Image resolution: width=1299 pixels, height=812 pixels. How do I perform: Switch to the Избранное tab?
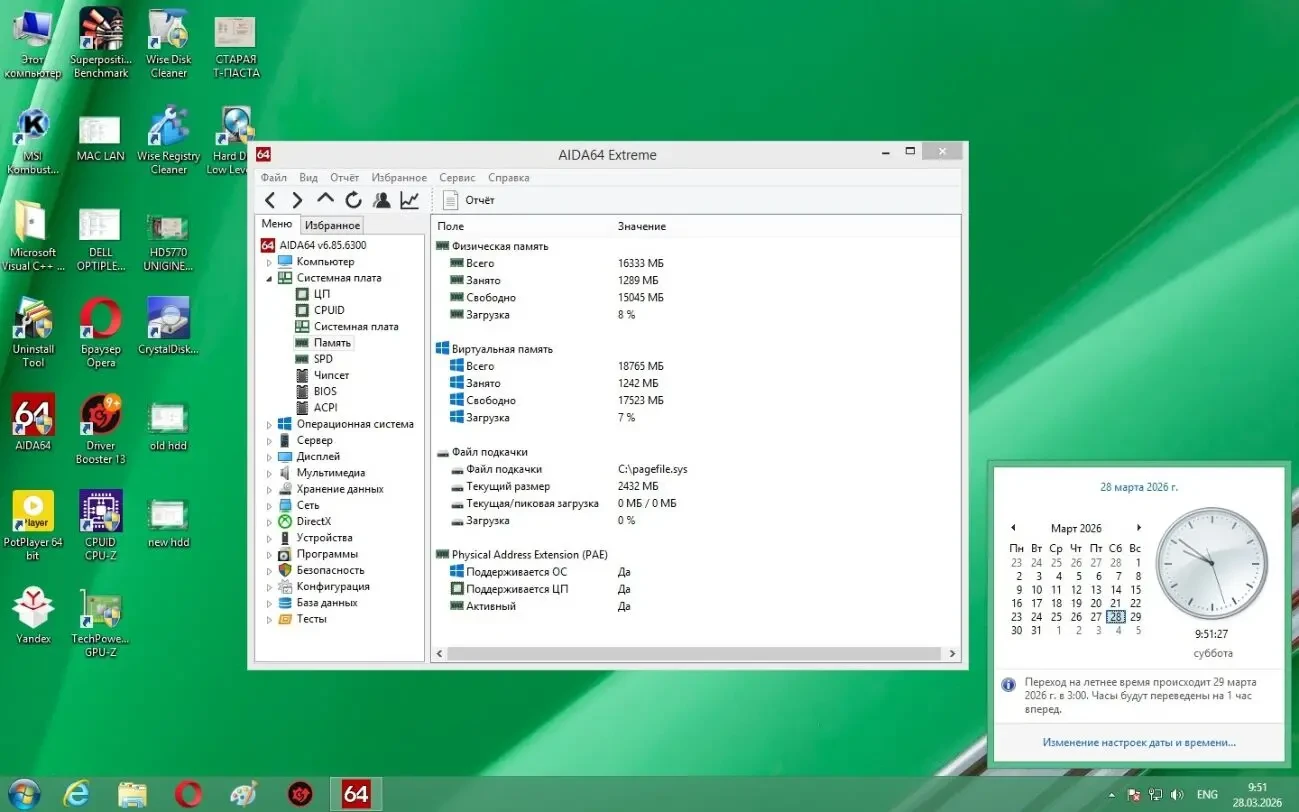pyautogui.click(x=331, y=224)
